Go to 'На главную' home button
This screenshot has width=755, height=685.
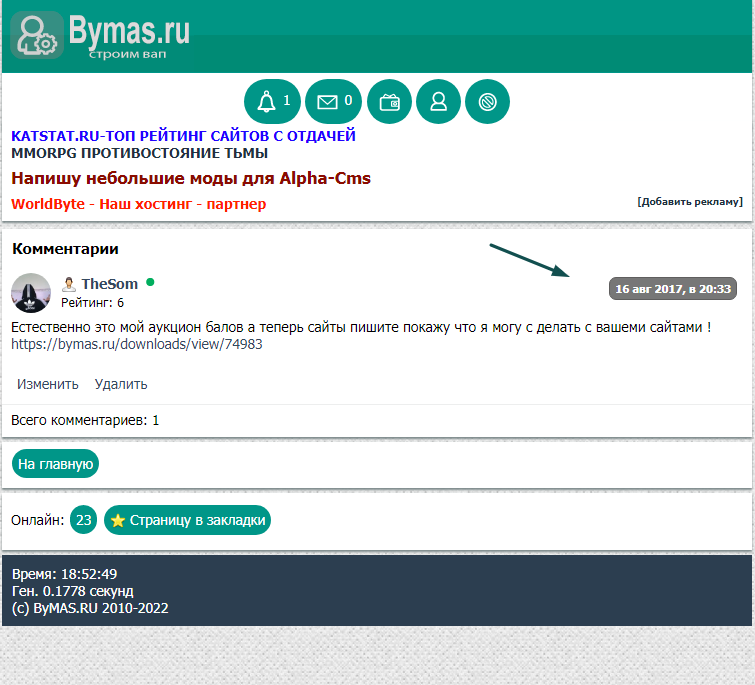55,463
